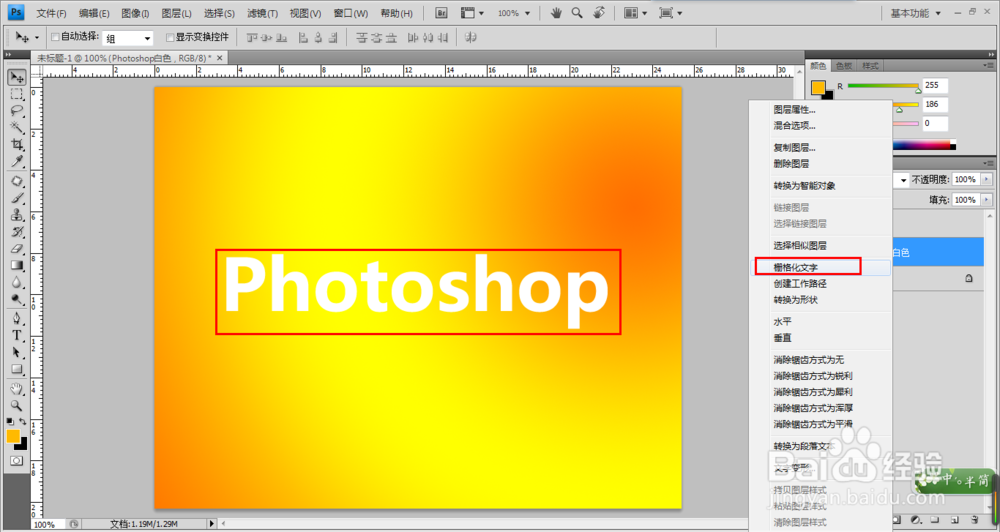
Task: Select the Eyedropper tool
Action: (x=17, y=161)
